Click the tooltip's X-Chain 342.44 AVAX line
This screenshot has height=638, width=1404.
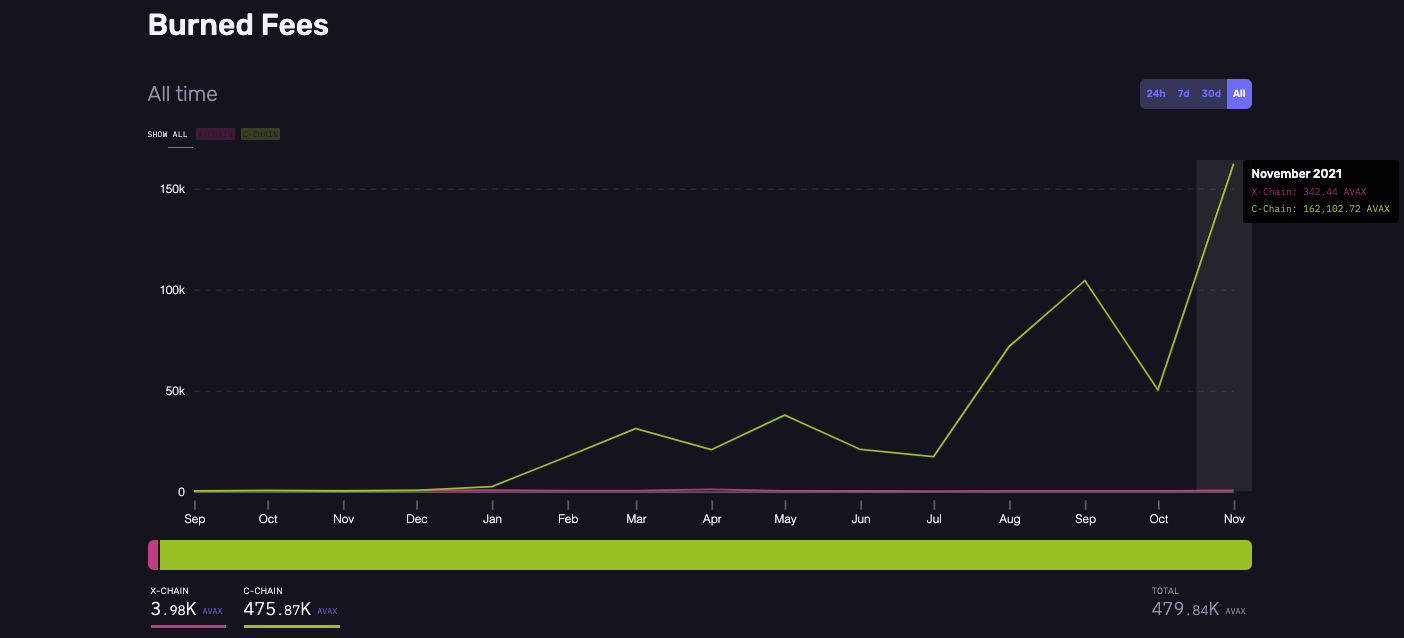coord(1308,192)
